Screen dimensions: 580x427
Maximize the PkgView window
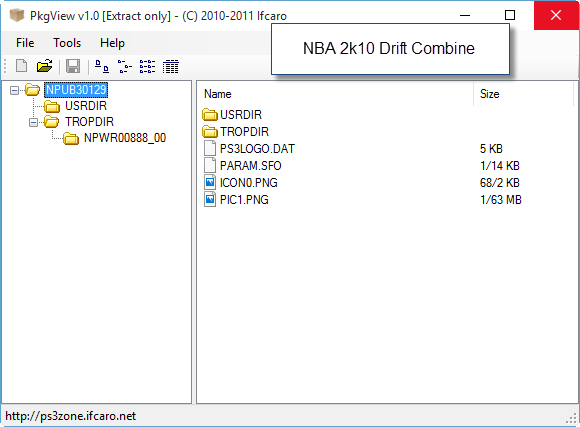tap(510, 15)
